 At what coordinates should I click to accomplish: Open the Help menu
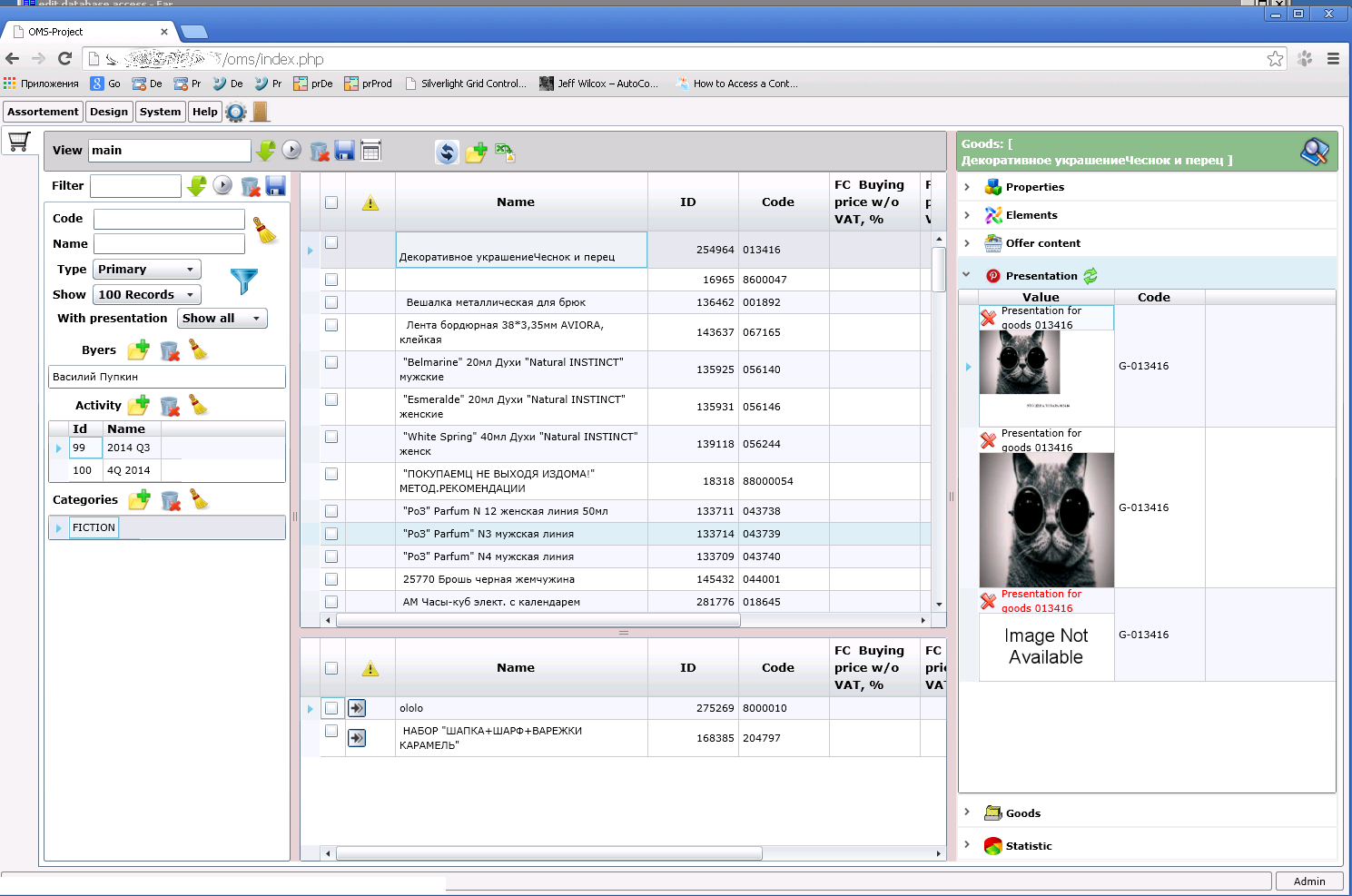[x=205, y=112]
